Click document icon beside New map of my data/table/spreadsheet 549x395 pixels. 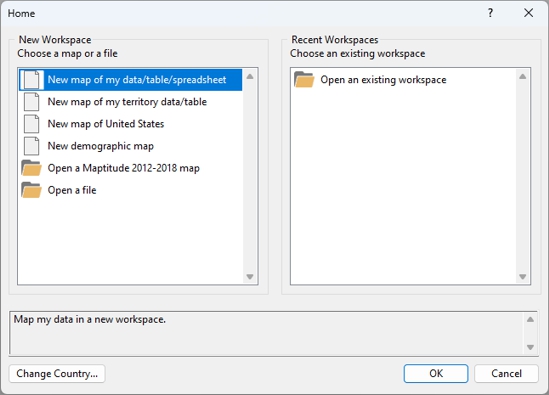(32, 80)
